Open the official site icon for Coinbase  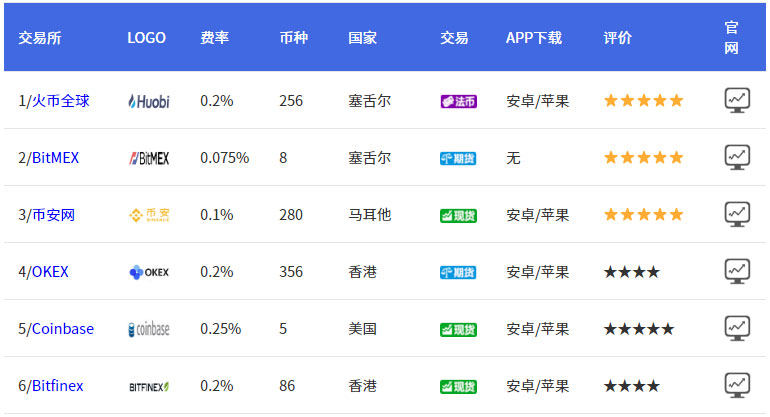click(x=737, y=329)
